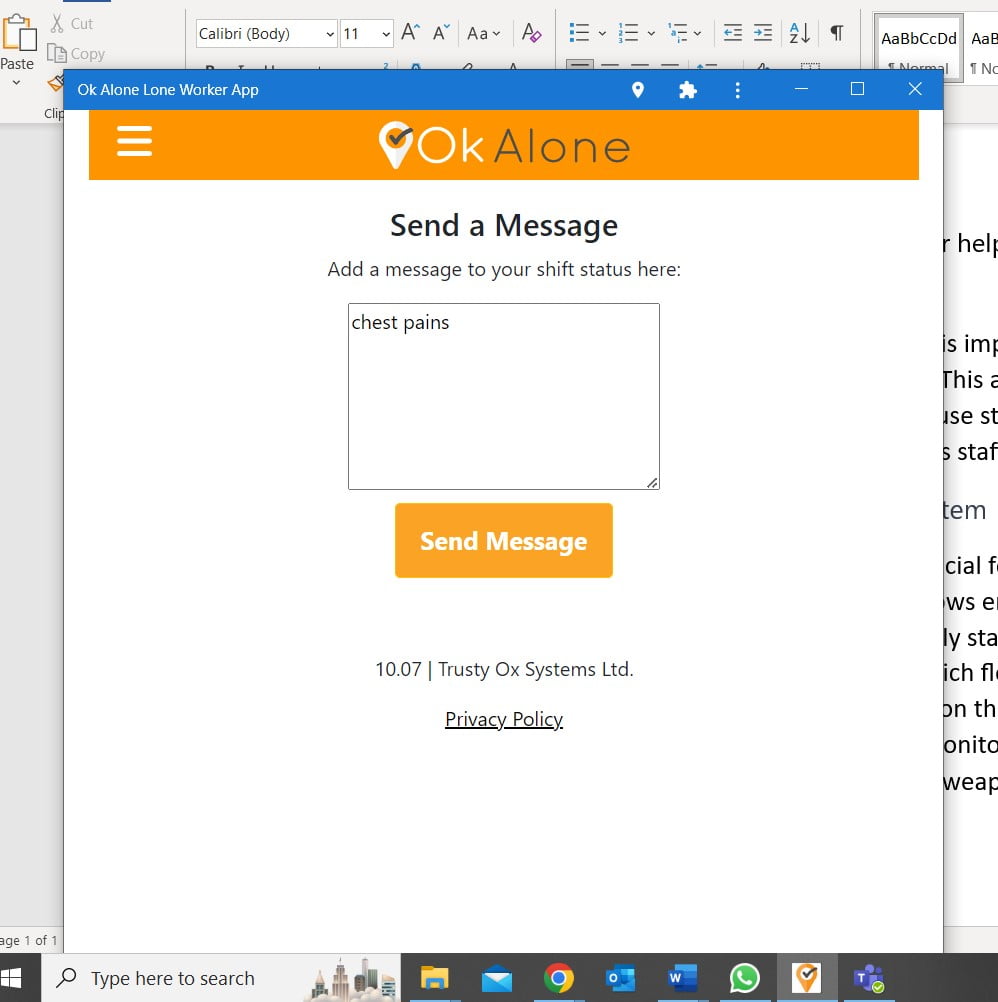The image size is (998, 1002).
Task: Open the Change Case dropdown in Word
Action: coord(484,33)
